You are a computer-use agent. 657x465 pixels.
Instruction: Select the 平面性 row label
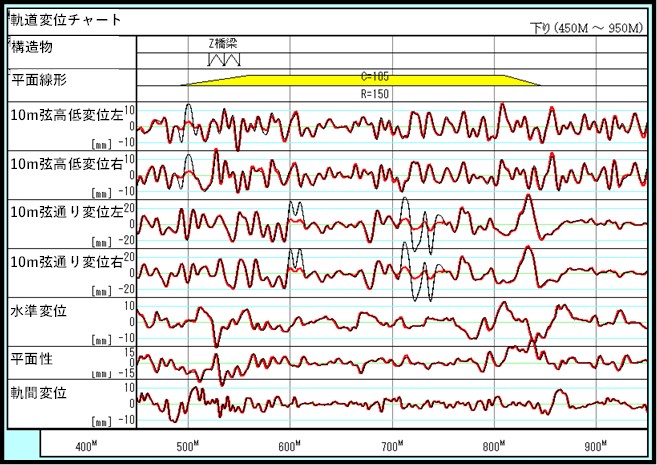[31, 357]
